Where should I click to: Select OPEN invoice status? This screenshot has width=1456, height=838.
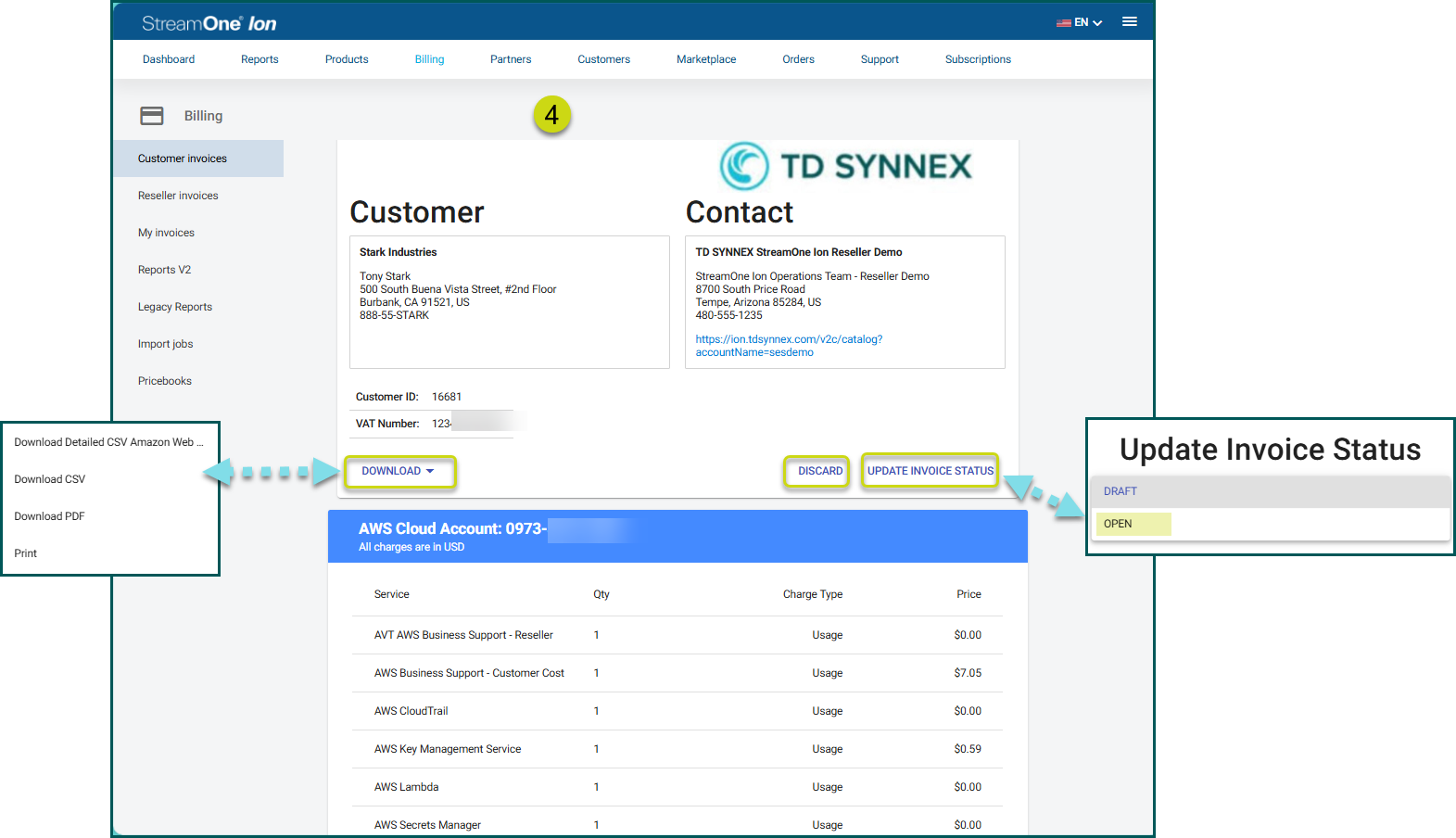point(1270,524)
